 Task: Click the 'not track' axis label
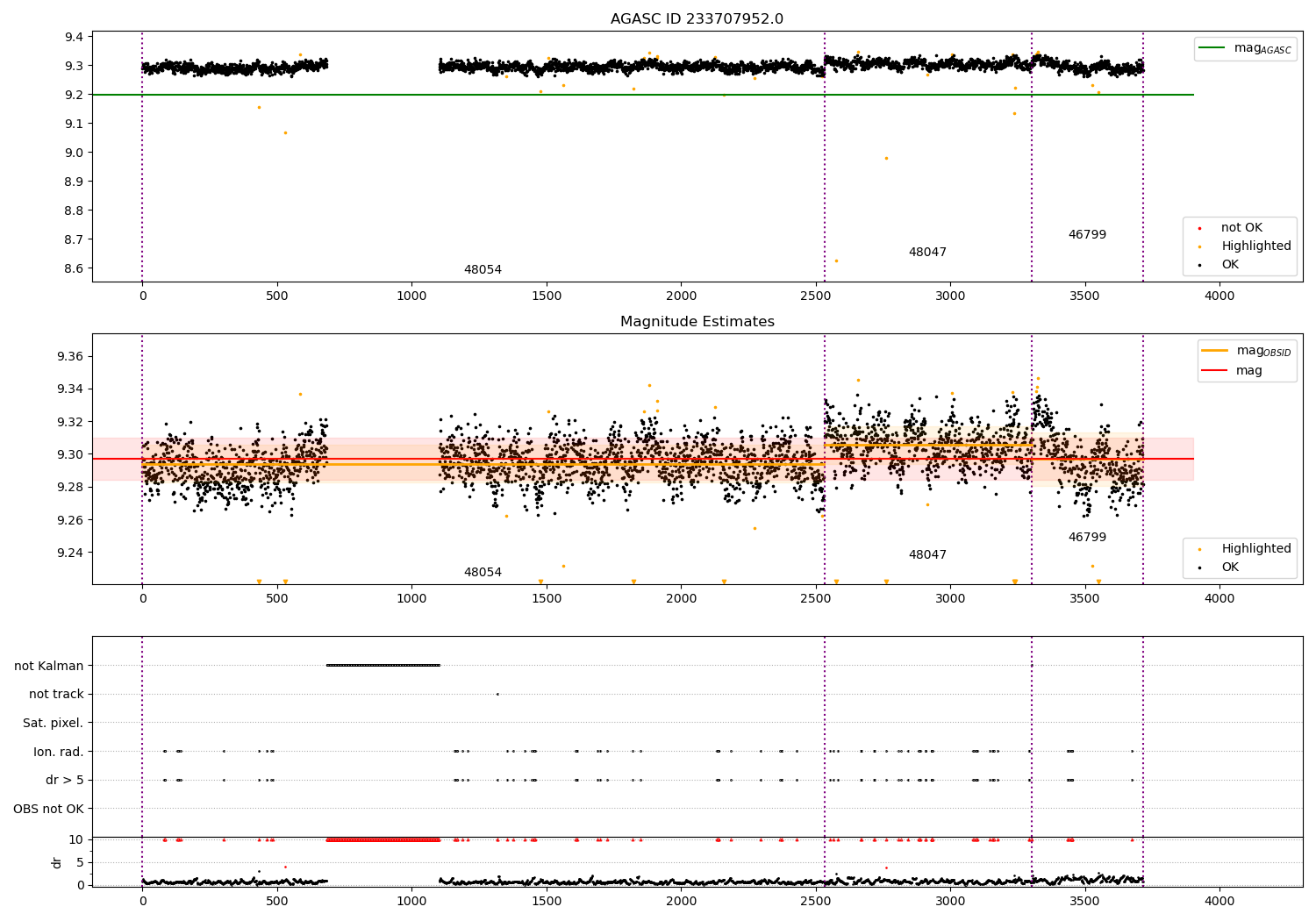click(56, 694)
